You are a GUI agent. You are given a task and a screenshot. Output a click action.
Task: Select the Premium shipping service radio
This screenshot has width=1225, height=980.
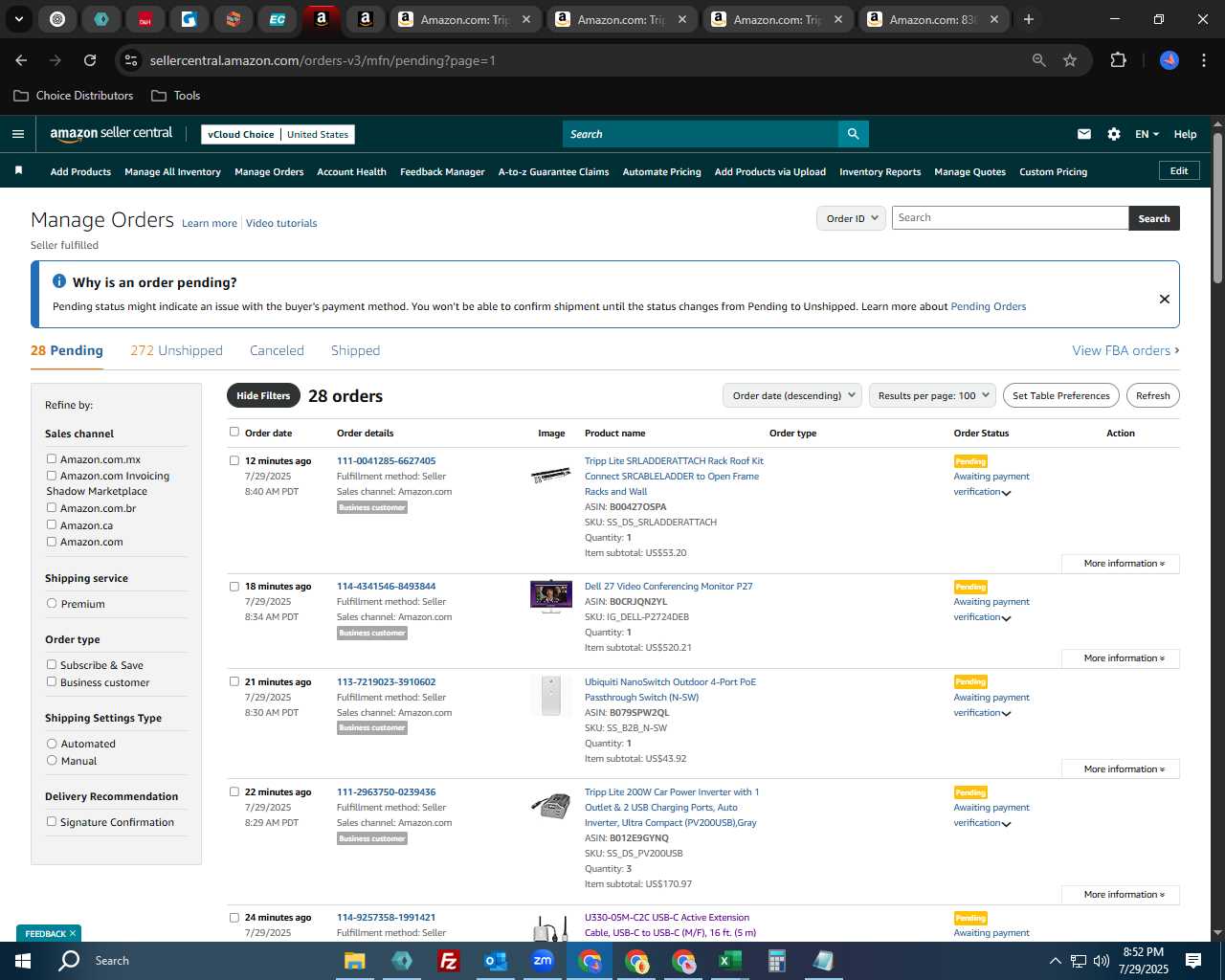pos(52,603)
